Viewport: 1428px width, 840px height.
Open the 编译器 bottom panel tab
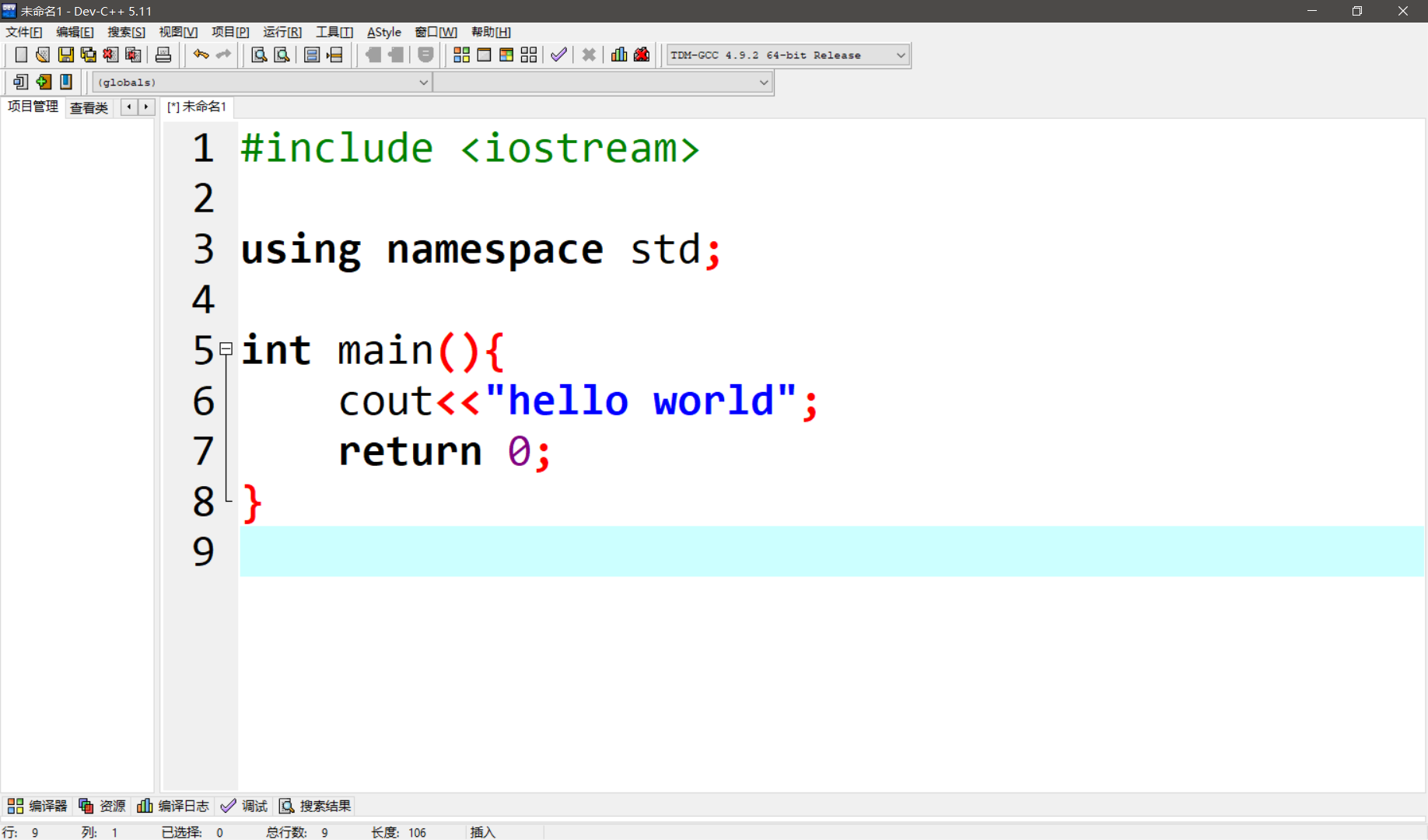pyautogui.click(x=37, y=806)
